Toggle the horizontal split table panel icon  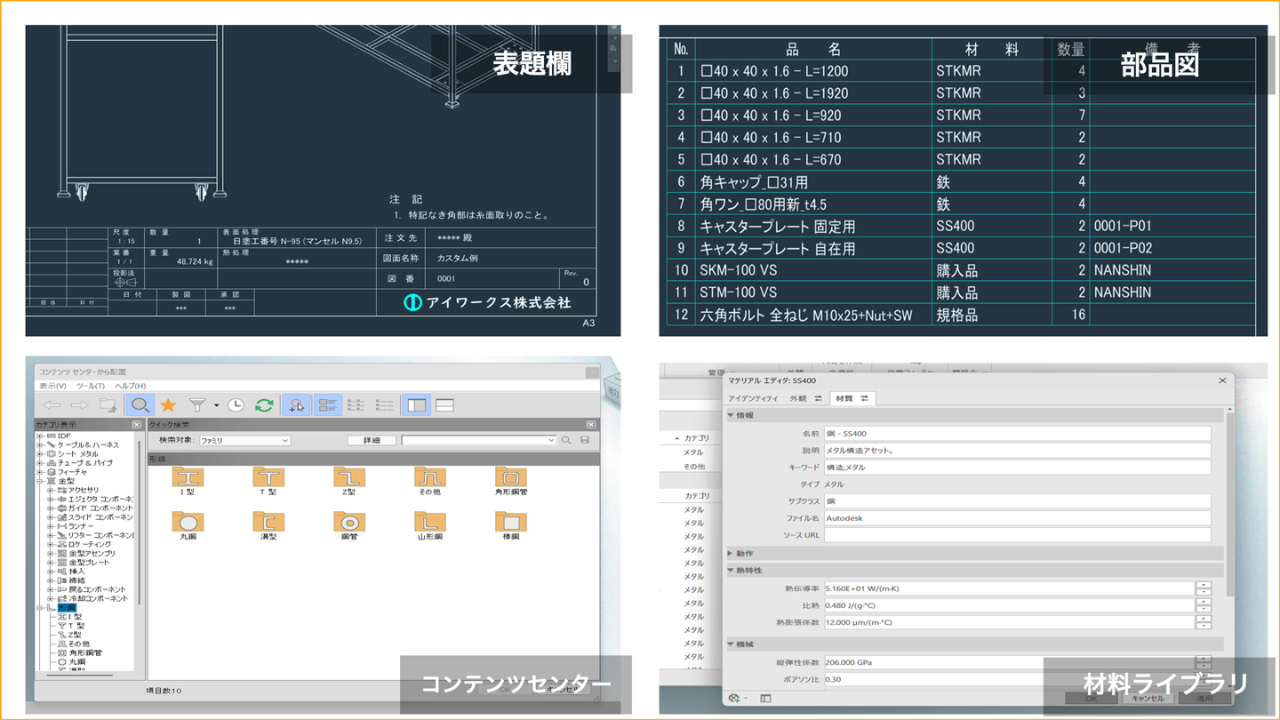(x=445, y=405)
